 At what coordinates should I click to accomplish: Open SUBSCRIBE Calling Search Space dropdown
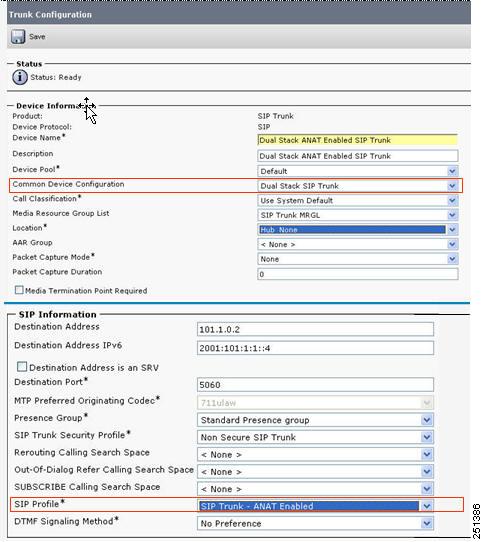coord(315,489)
